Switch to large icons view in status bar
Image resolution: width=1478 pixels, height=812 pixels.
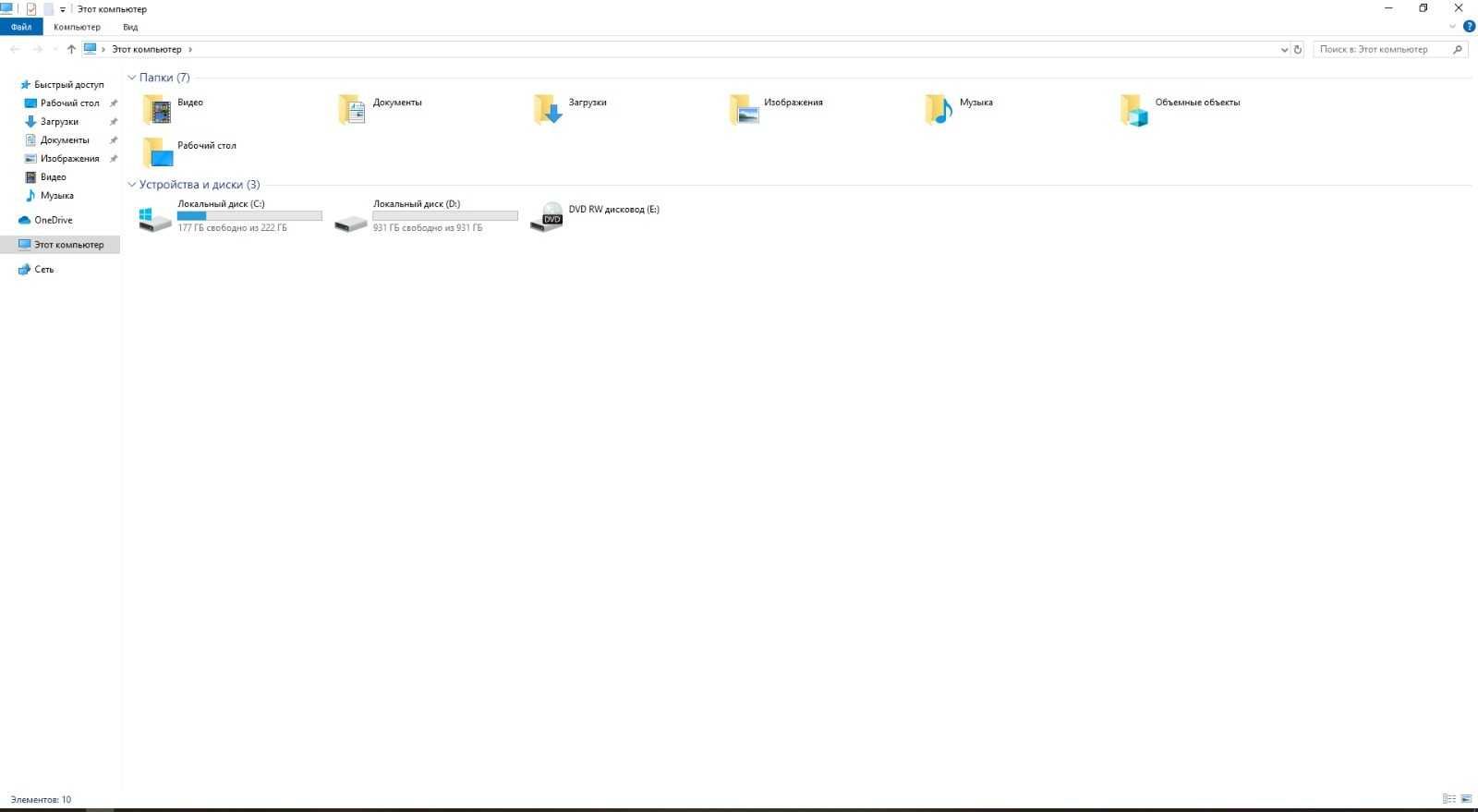click(1466, 799)
